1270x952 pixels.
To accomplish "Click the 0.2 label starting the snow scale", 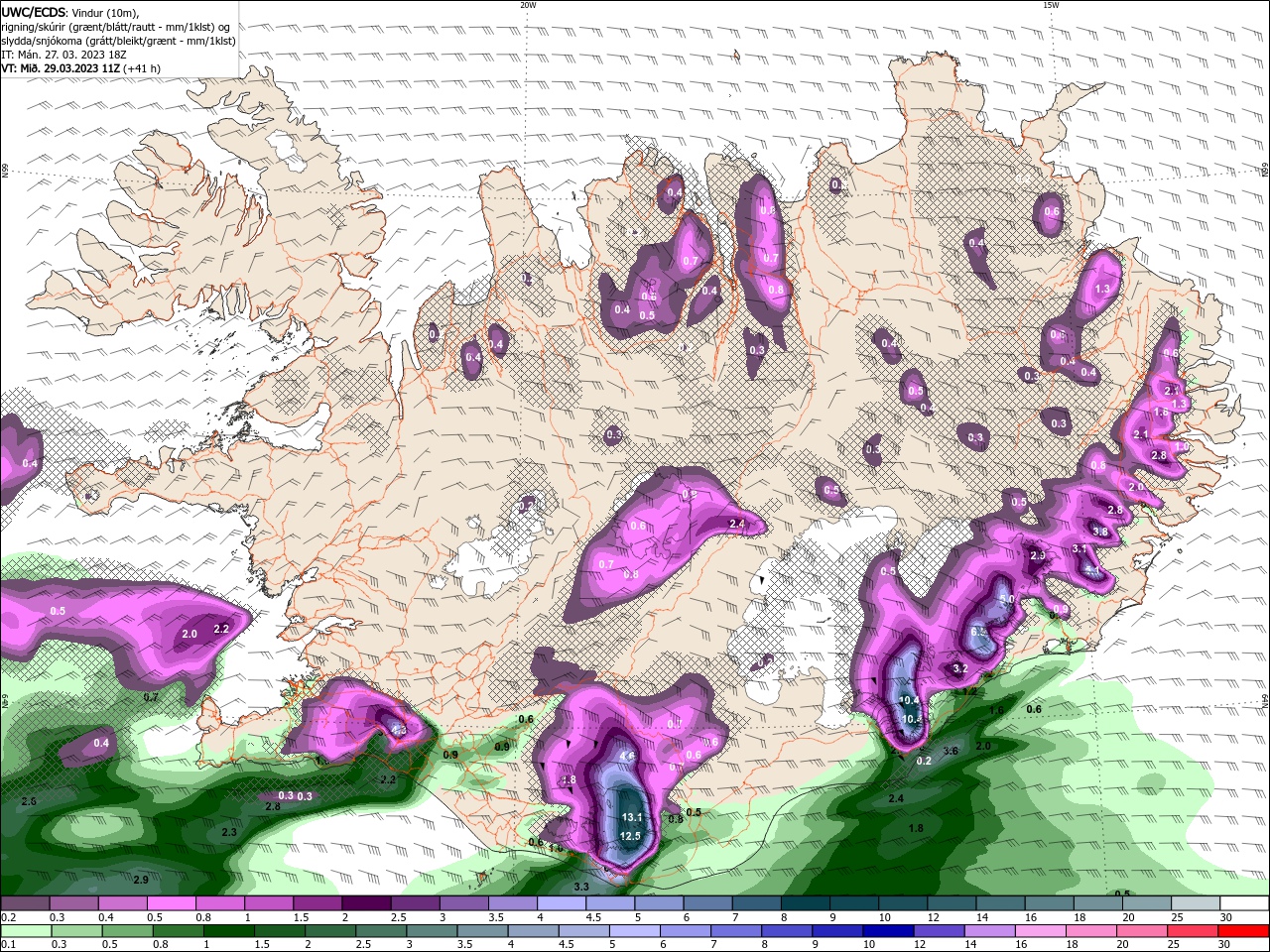I will coord(9,917).
